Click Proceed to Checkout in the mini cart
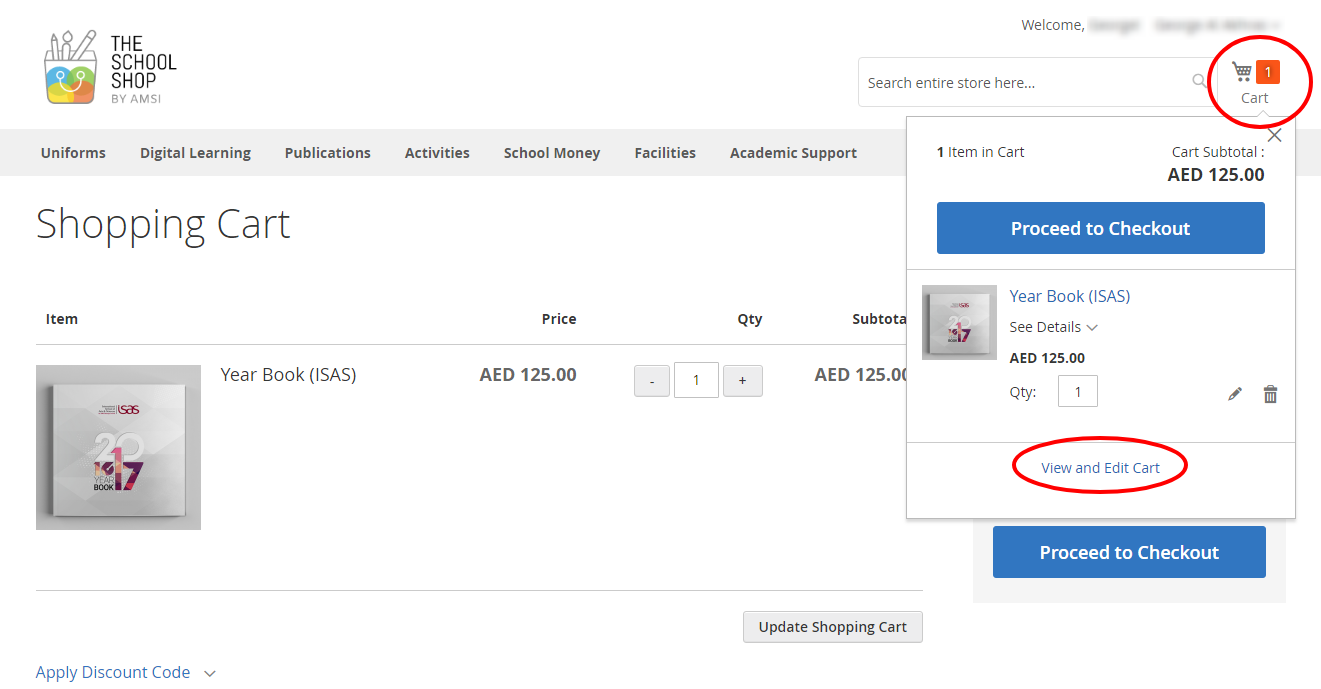Viewport: 1321px width, 689px height. pyautogui.click(x=1100, y=228)
